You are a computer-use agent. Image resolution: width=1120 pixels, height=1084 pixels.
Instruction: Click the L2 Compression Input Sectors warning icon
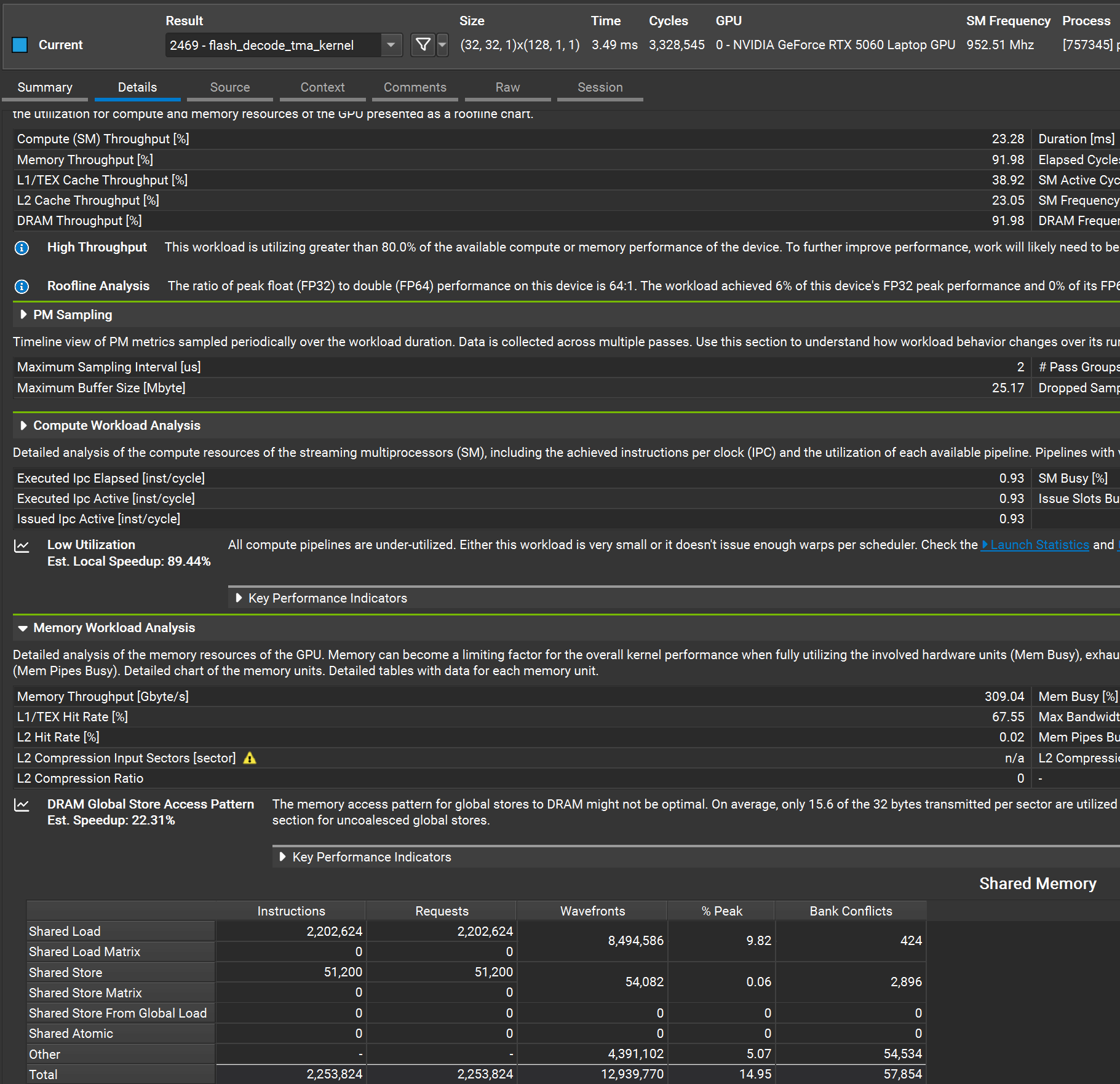click(250, 758)
